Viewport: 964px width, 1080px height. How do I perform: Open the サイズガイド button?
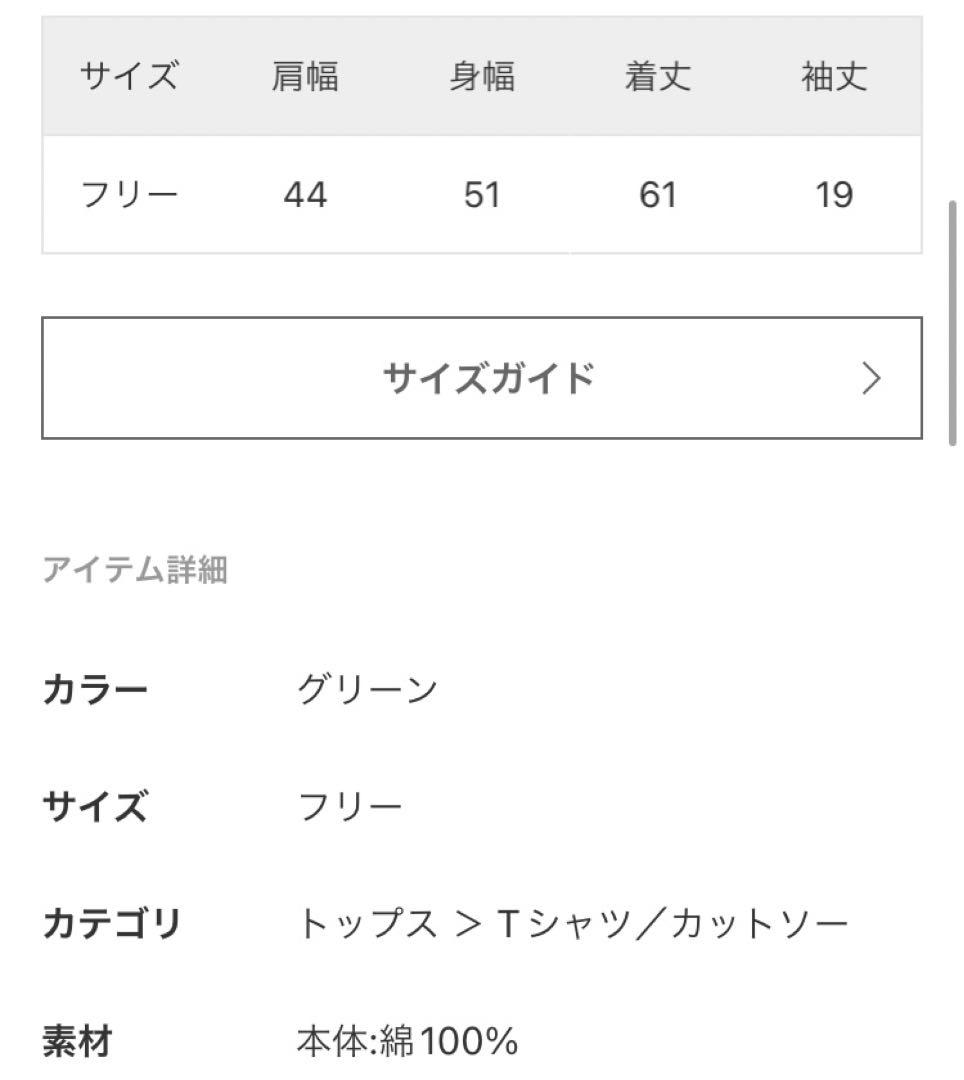481,378
